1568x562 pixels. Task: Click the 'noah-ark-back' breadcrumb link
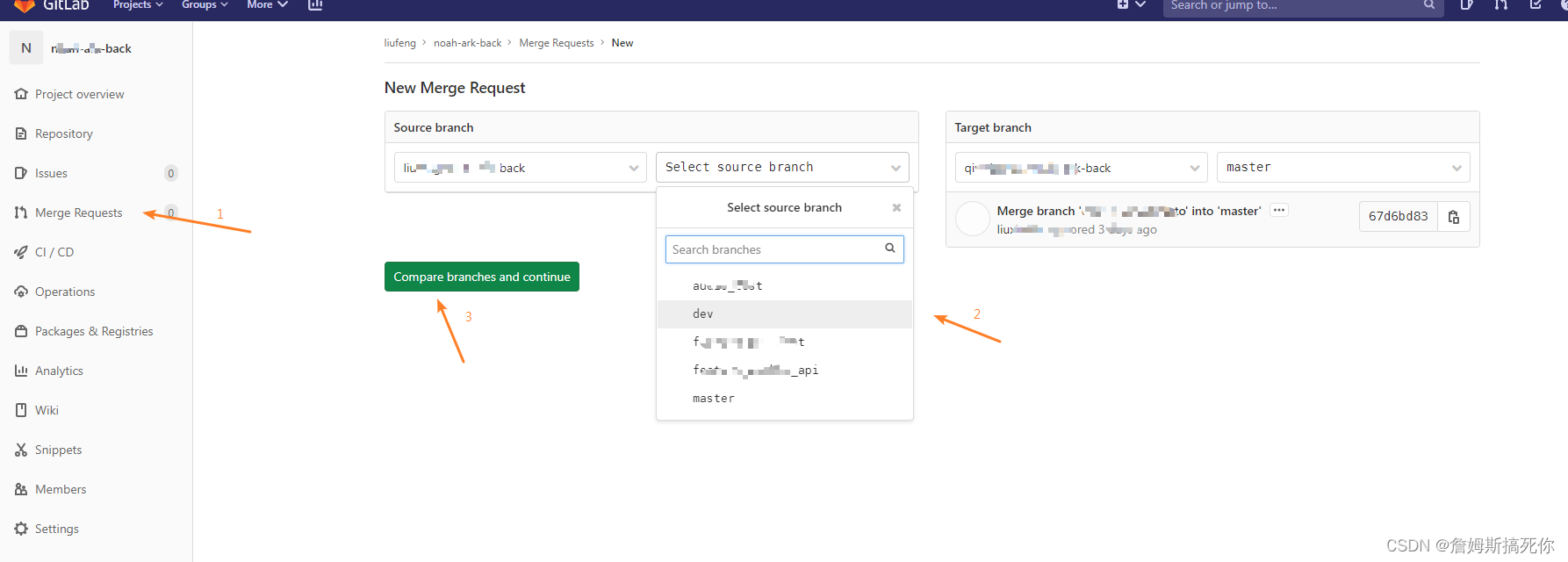[467, 43]
